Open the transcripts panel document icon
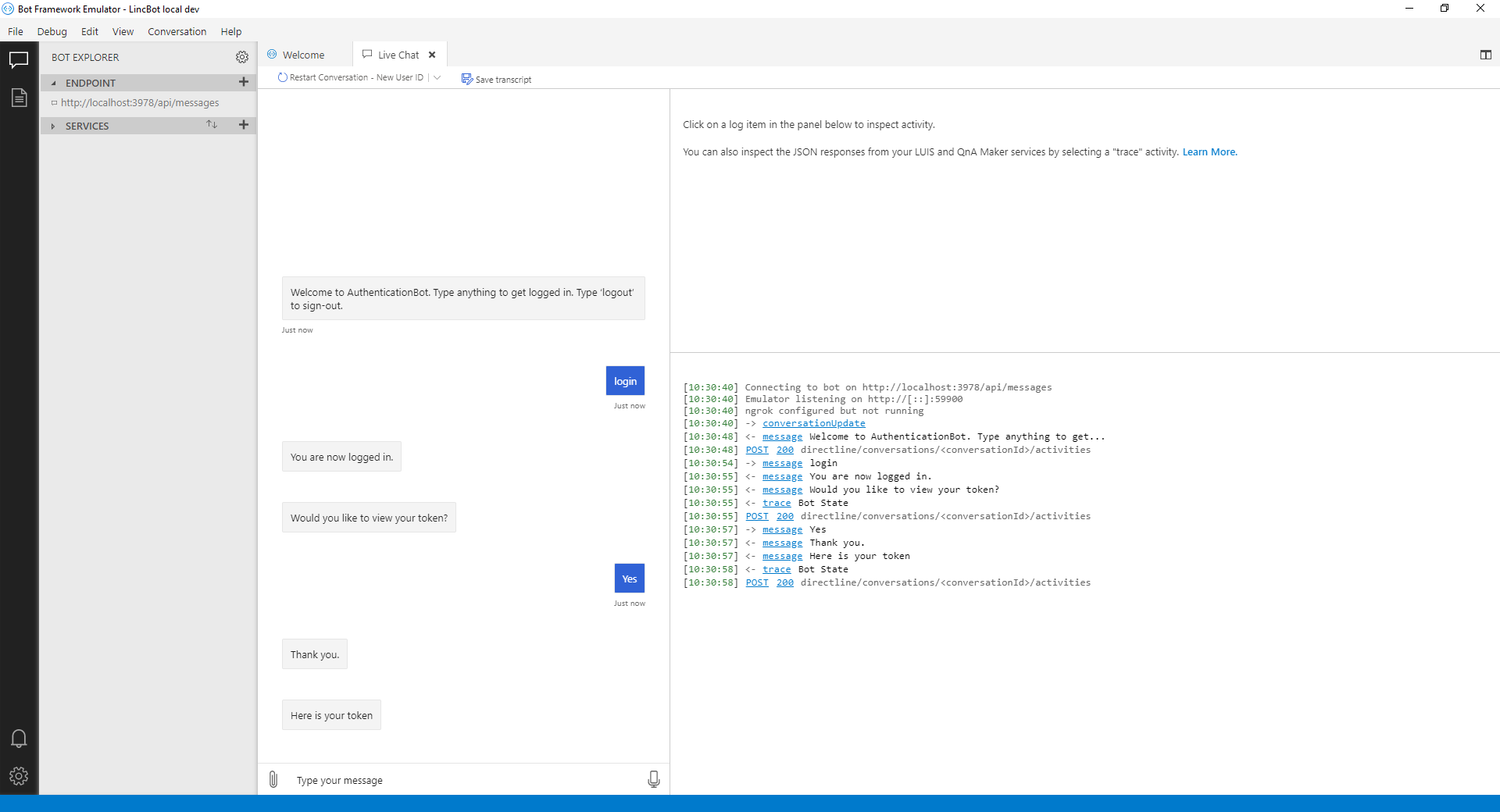 click(18, 98)
